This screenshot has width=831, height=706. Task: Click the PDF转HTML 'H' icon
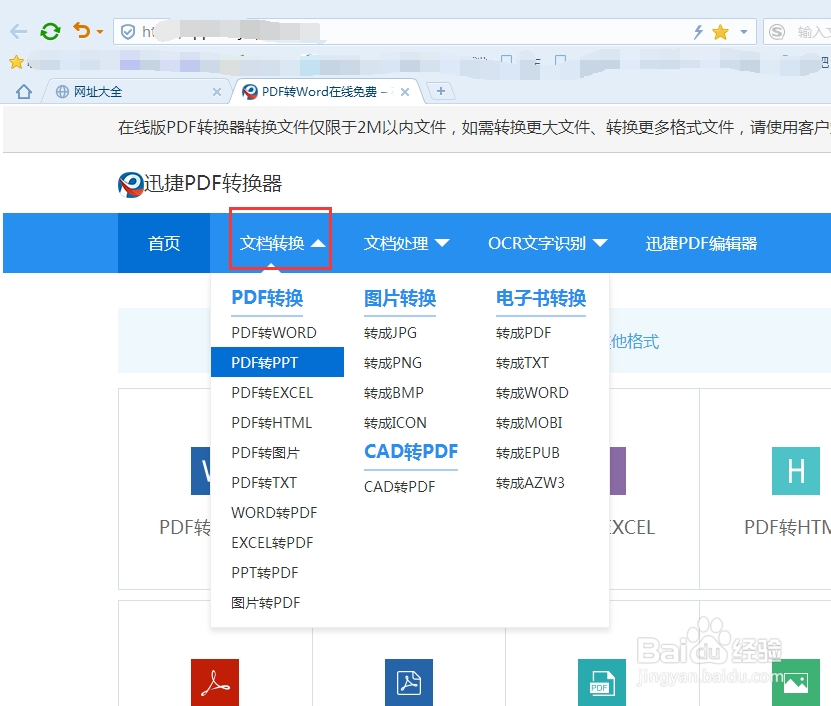(795, 471)
